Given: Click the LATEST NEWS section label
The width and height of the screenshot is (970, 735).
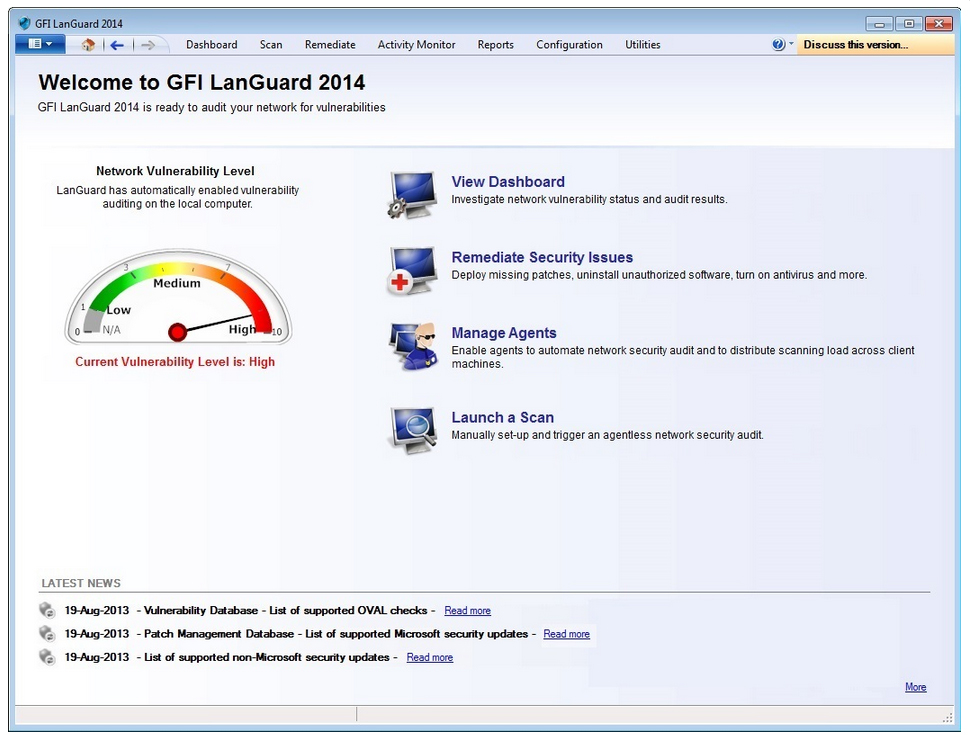Looking at the screenshot, I should point(81,583).
